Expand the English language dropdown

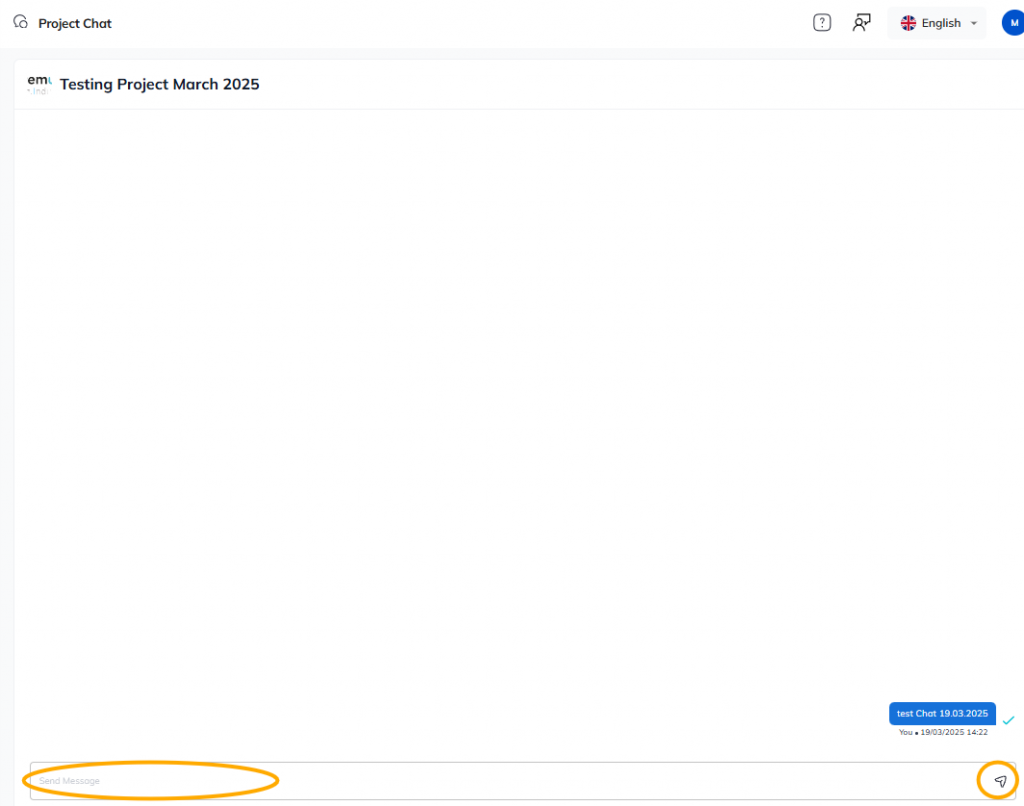940,23
